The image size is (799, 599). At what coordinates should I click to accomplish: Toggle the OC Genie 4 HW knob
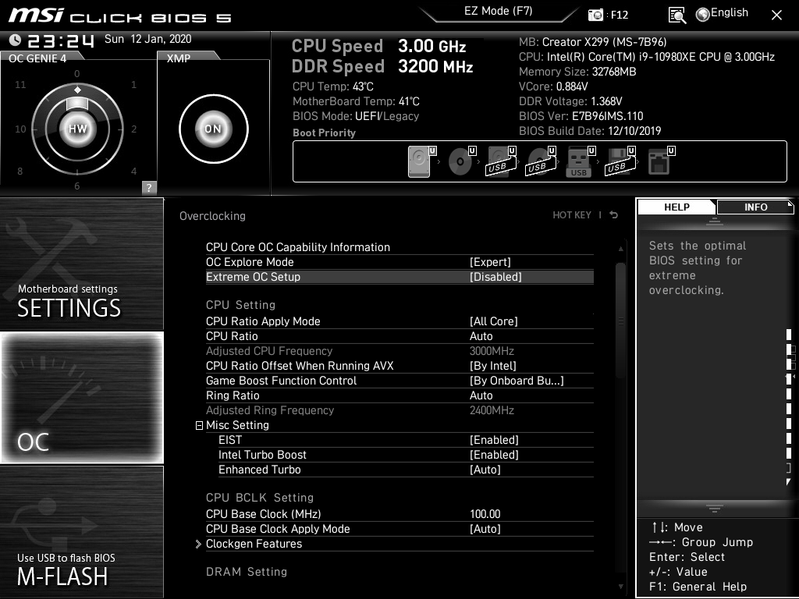coord(77,129)
